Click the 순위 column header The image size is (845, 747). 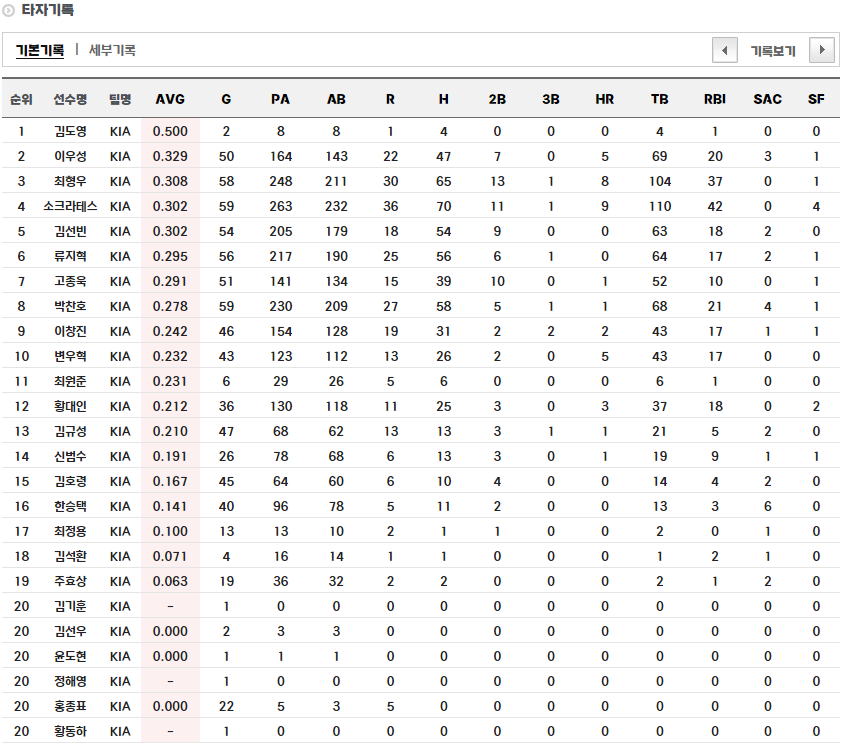(x=21, y=99)
